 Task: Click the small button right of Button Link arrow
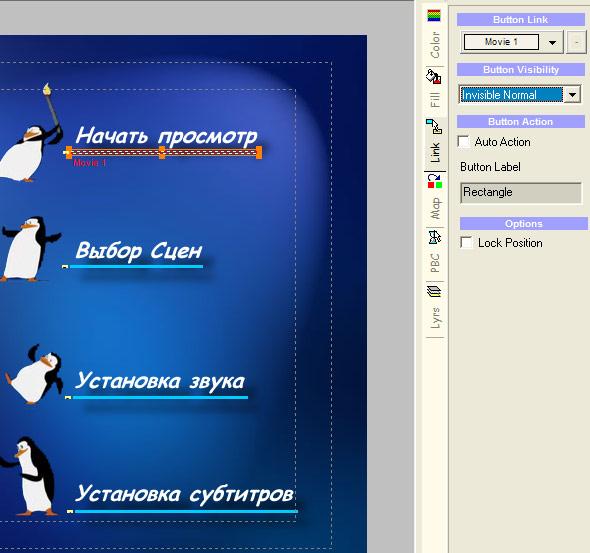[x=576, y=43]
